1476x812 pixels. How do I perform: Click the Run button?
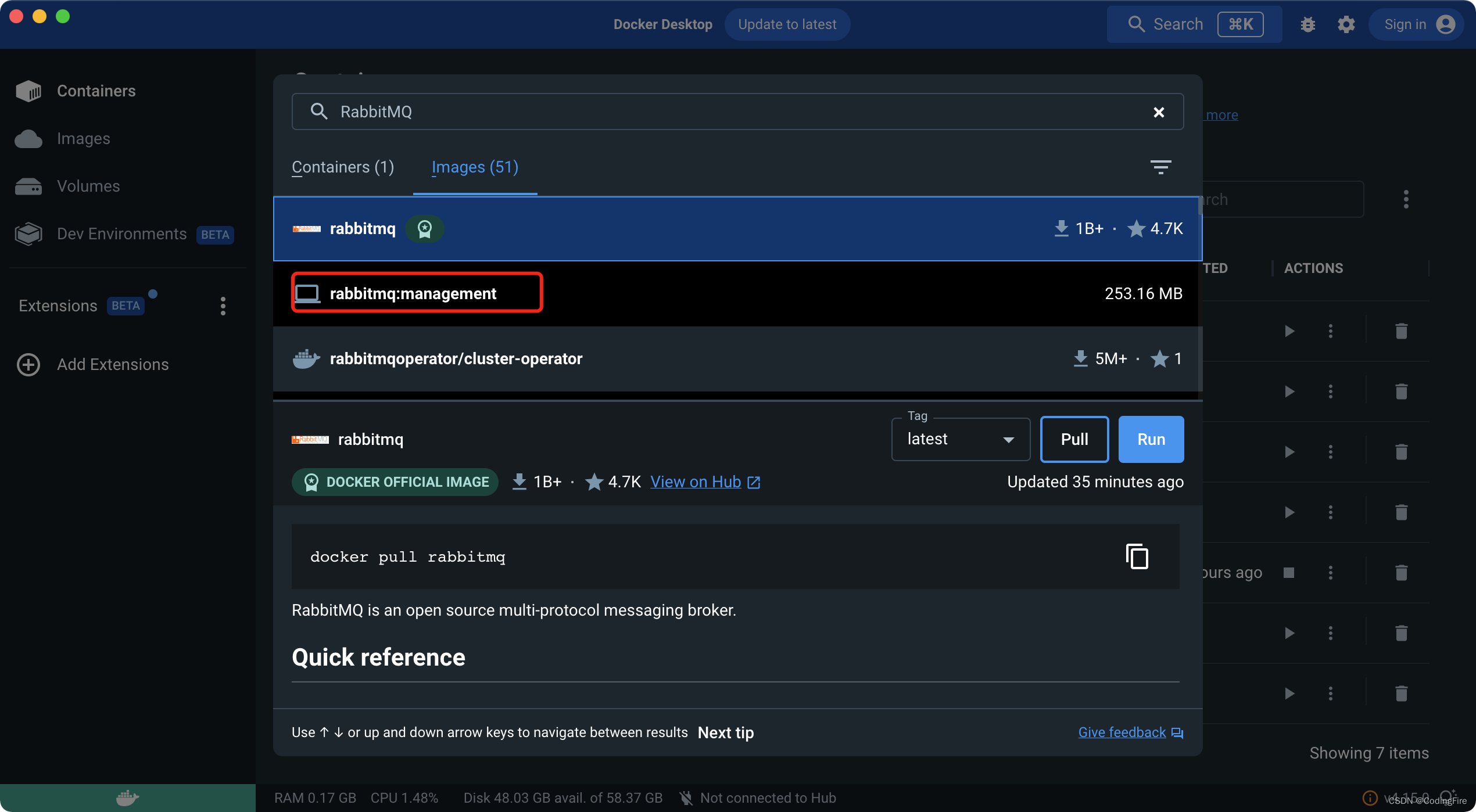point(1151,439)
